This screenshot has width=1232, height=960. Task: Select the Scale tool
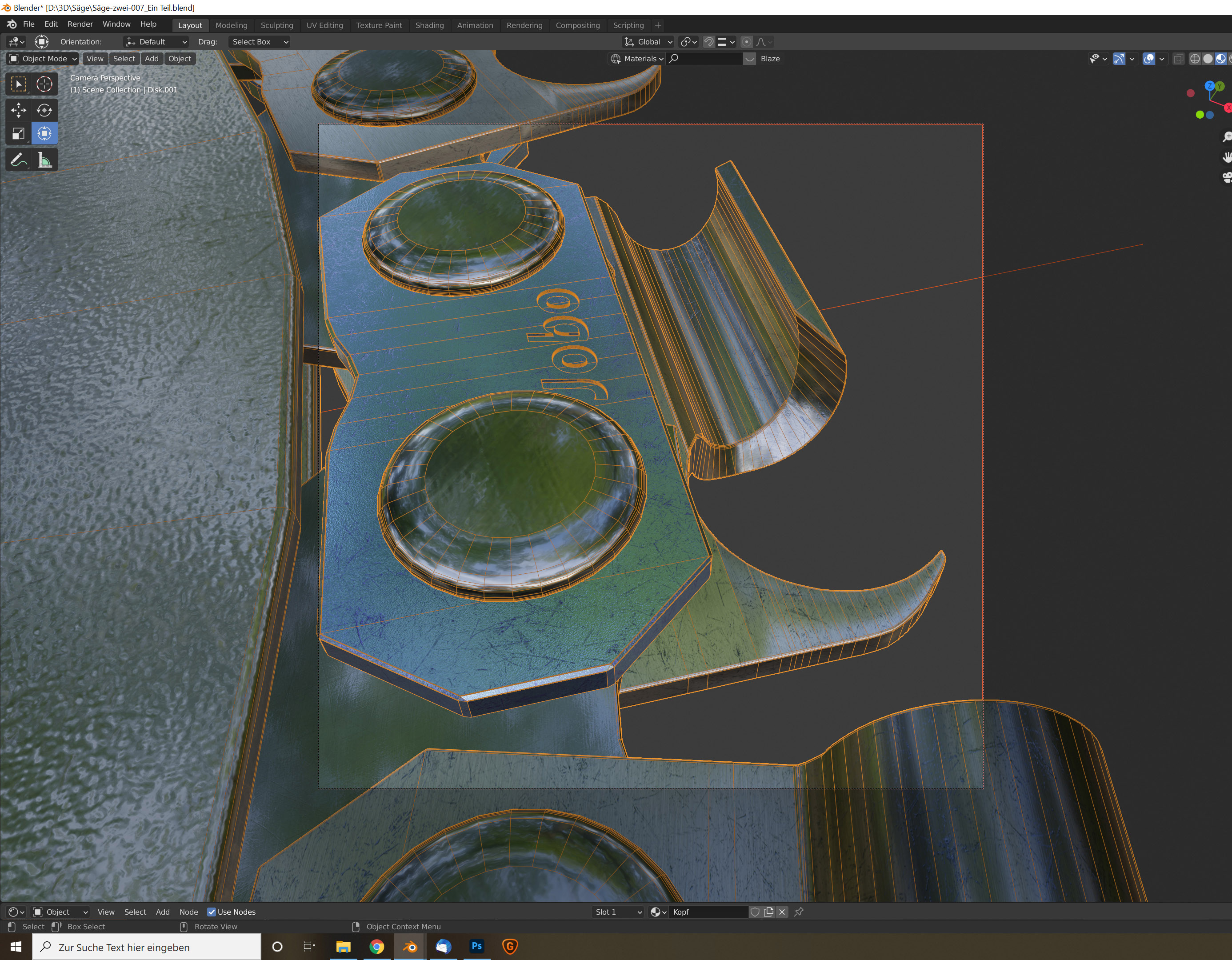(18, 134)
